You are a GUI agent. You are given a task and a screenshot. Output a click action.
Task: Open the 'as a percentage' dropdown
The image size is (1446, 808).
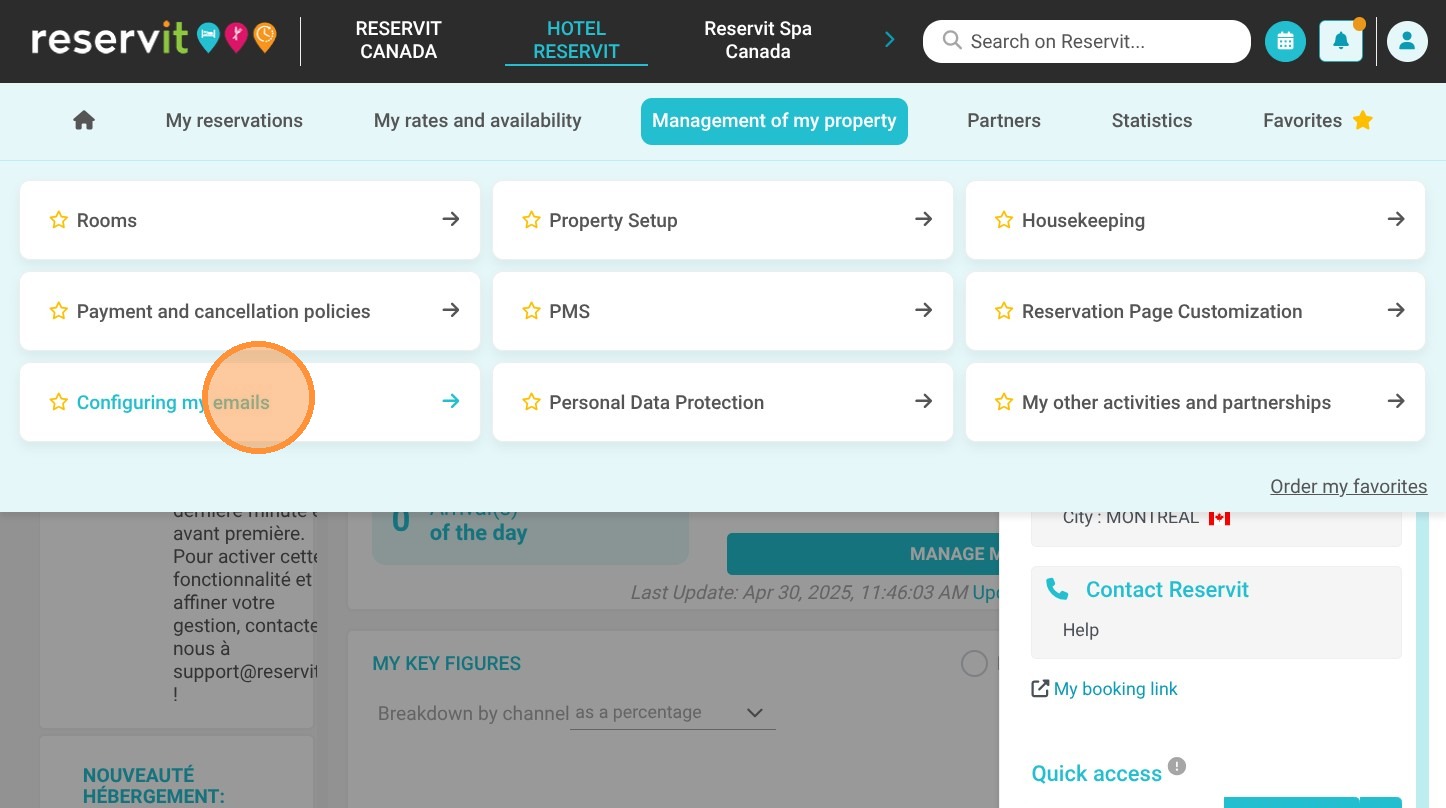click(x=672, y=713)
